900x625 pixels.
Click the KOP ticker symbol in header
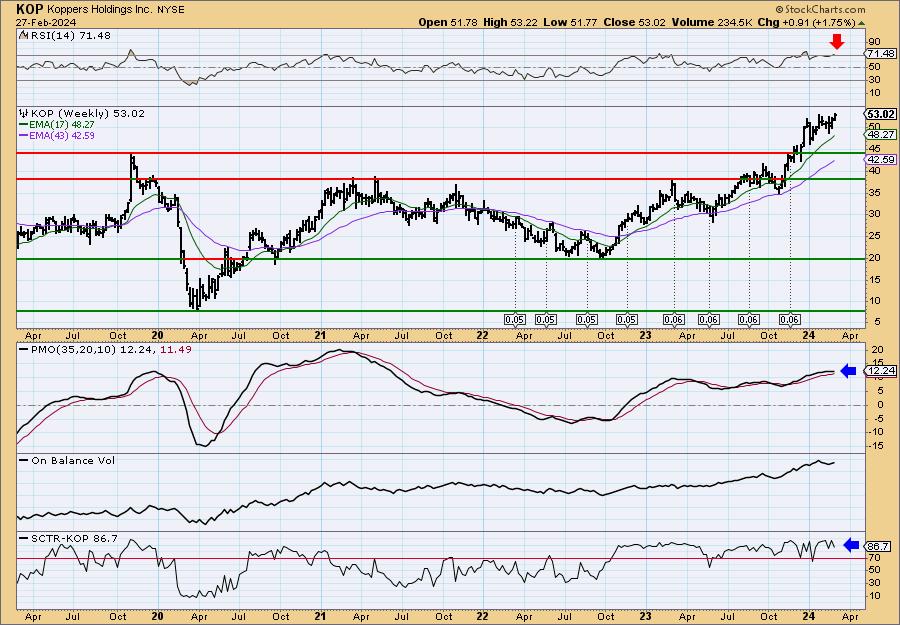pos(29,9)
